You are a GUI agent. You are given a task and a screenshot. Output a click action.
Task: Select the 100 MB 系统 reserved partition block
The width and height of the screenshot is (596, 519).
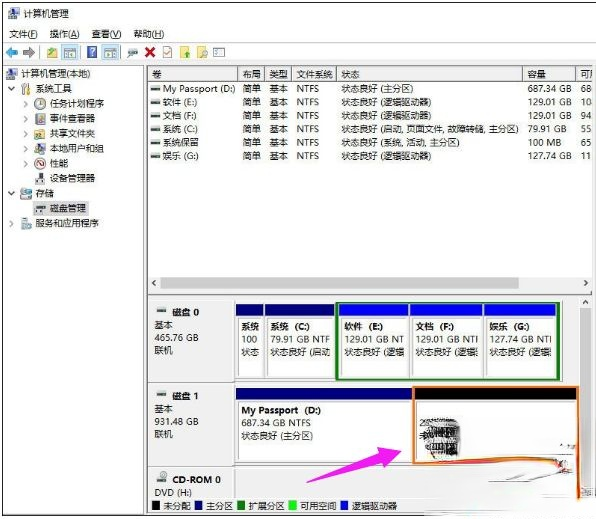click(250, 340)
